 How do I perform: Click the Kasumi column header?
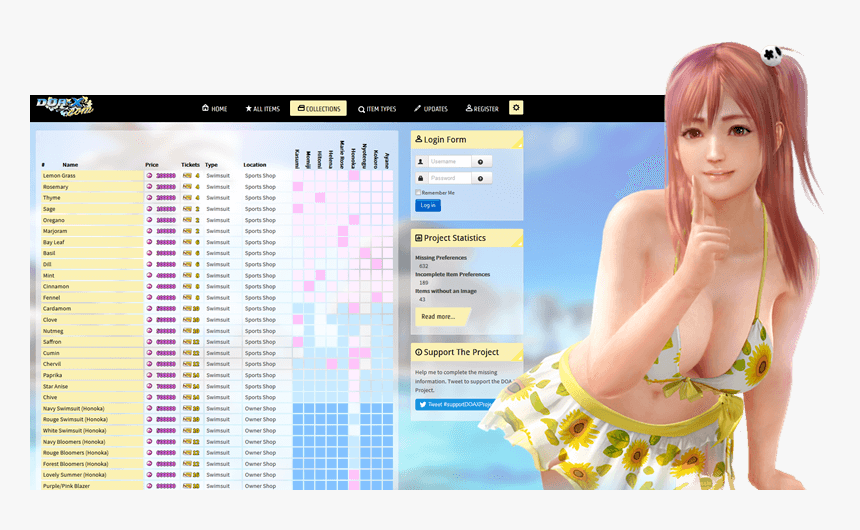click(x=297, y=159)
